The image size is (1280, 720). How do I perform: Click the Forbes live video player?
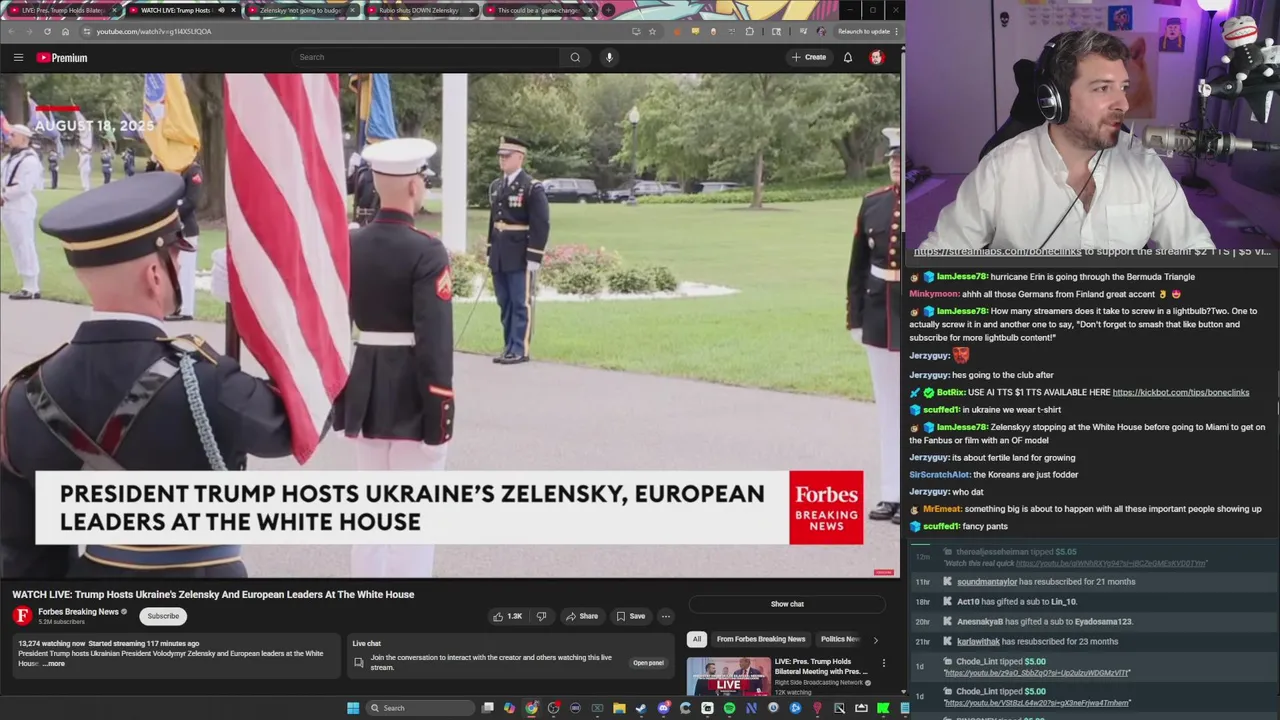click(x=450, y=325)
